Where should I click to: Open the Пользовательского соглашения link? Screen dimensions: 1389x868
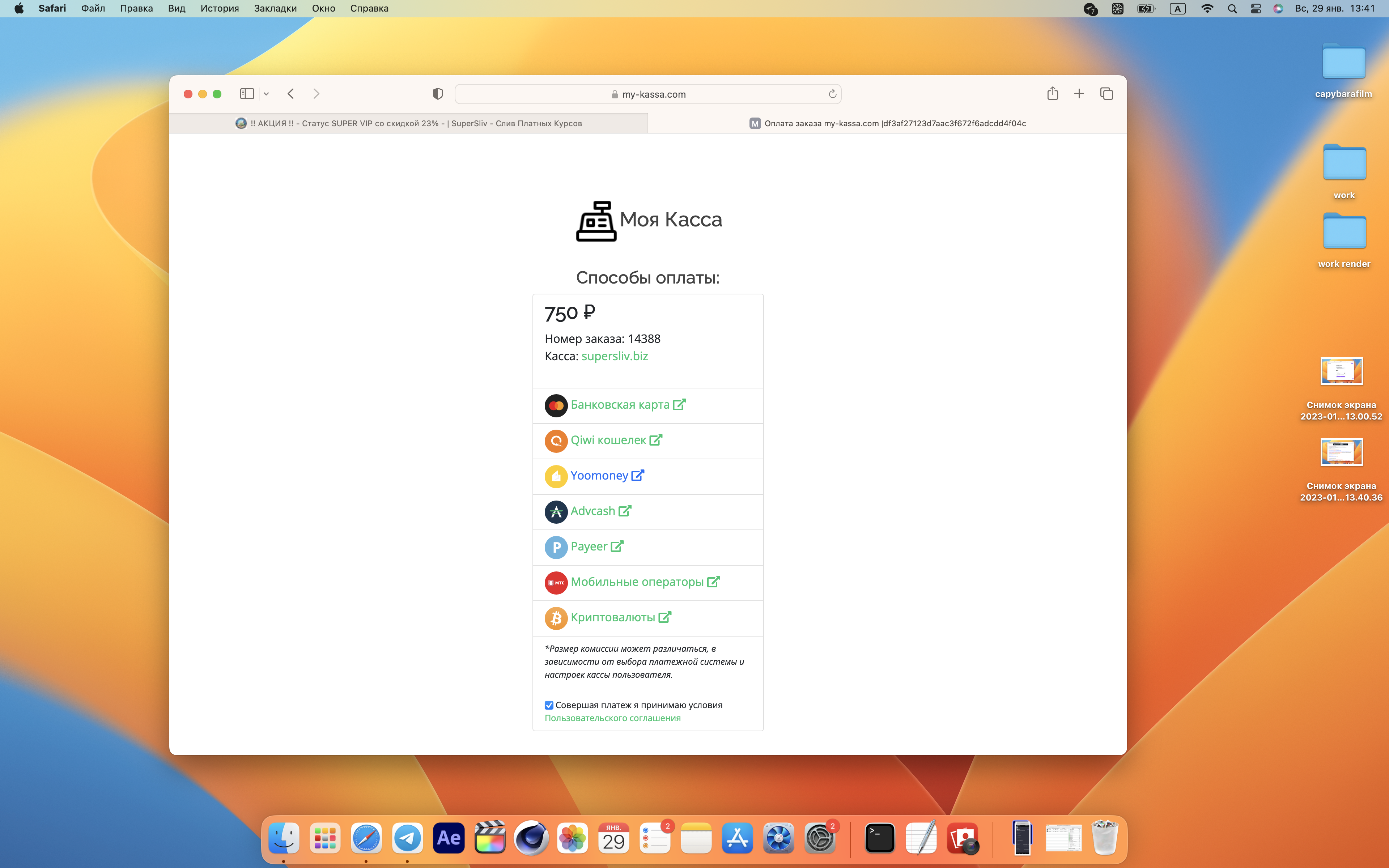coord(612,718)
